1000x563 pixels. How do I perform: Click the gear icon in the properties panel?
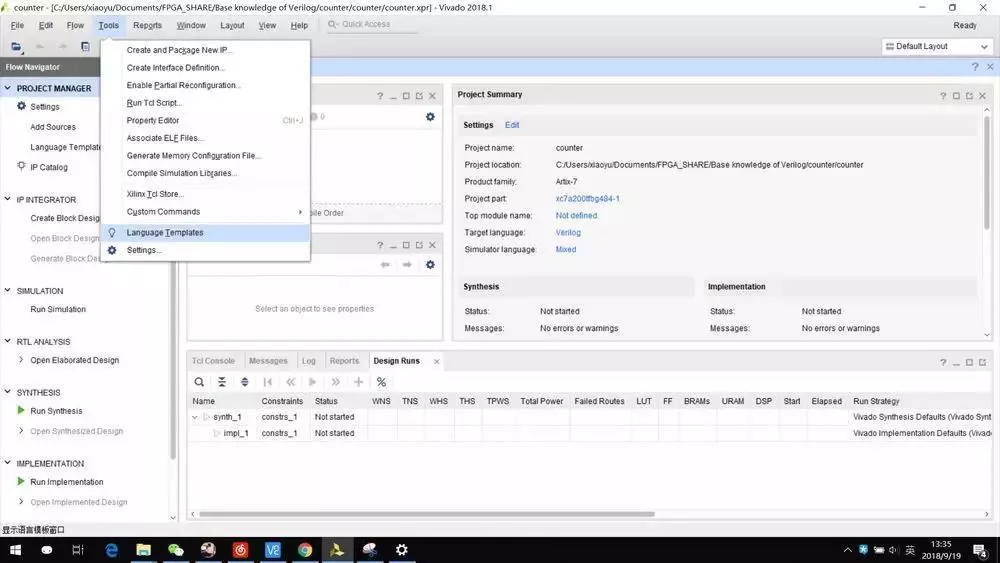(x=430, y=265)
